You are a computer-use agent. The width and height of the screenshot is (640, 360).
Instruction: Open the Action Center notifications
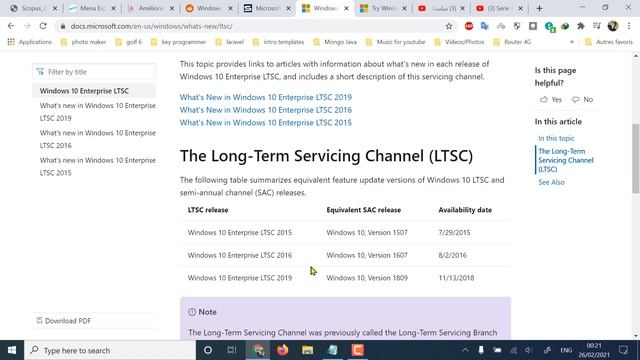[623, 350]
